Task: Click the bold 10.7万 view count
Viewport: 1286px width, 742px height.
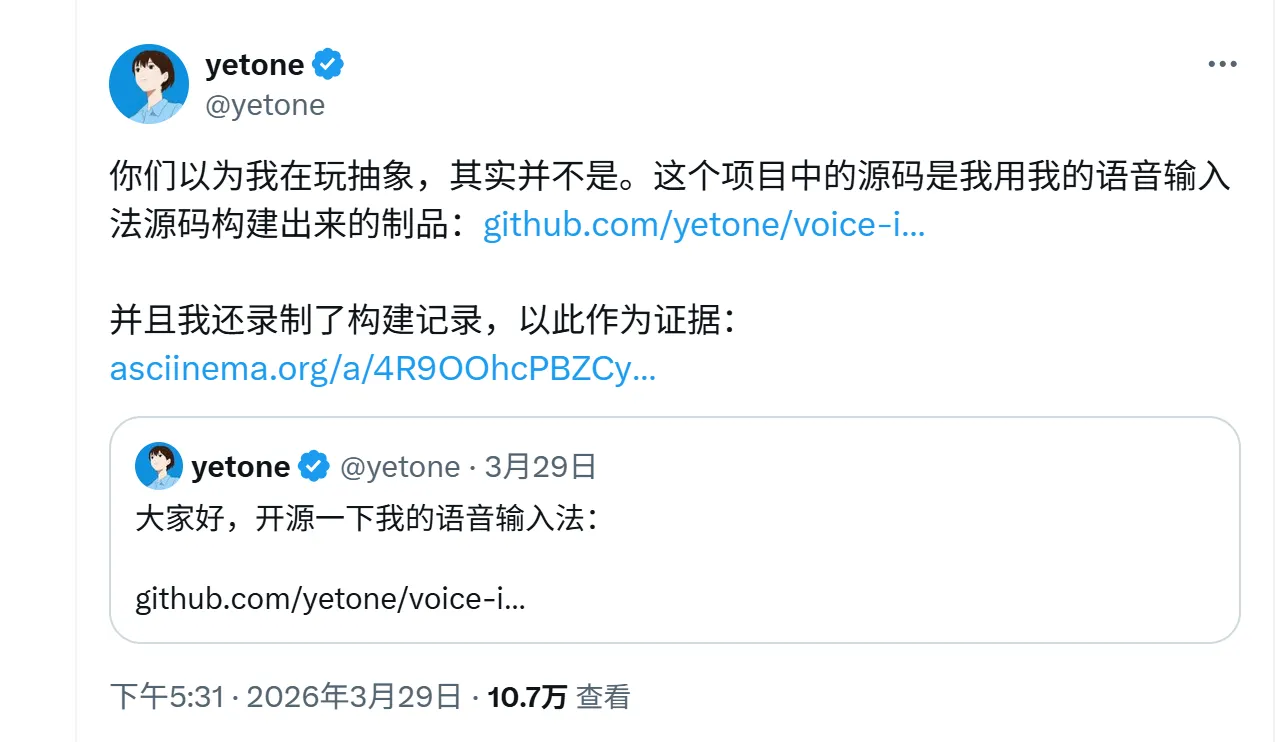Action: [527, 697]
